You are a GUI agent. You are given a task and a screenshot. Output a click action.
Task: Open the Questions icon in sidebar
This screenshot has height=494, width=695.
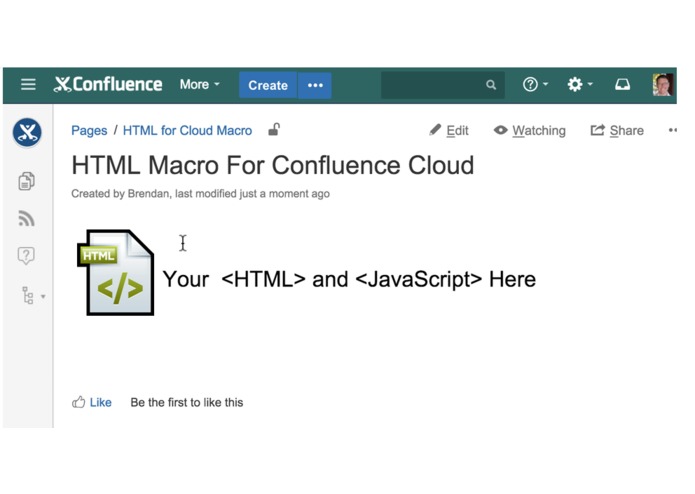pos(26,256)
